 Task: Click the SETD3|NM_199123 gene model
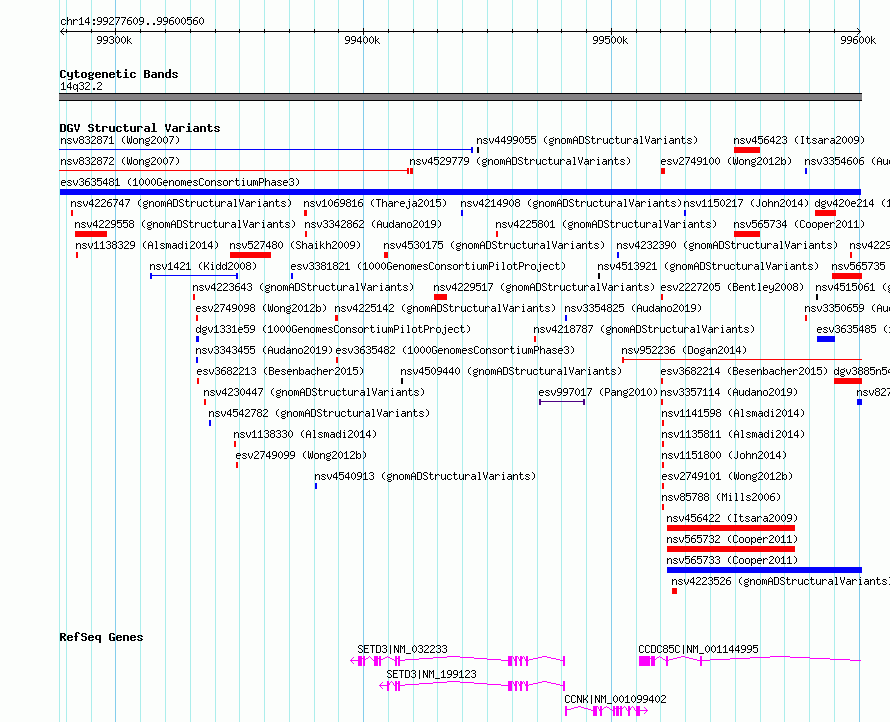472,686
